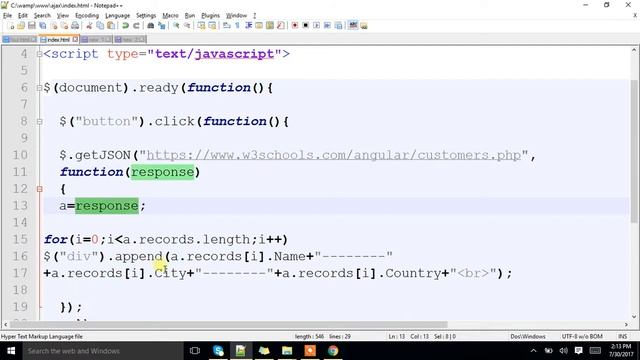
Task: Open Find dialog with the binoculars icon
Action: point(151,26)
